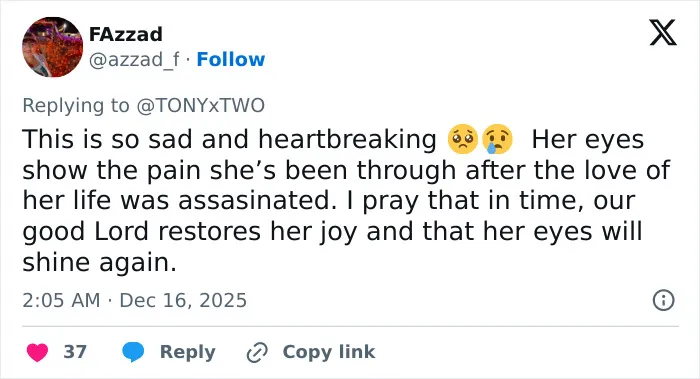Viewport: 700px width, 379px height.
Task: Open FAzzad's profile picture
Action: point(53,47)
